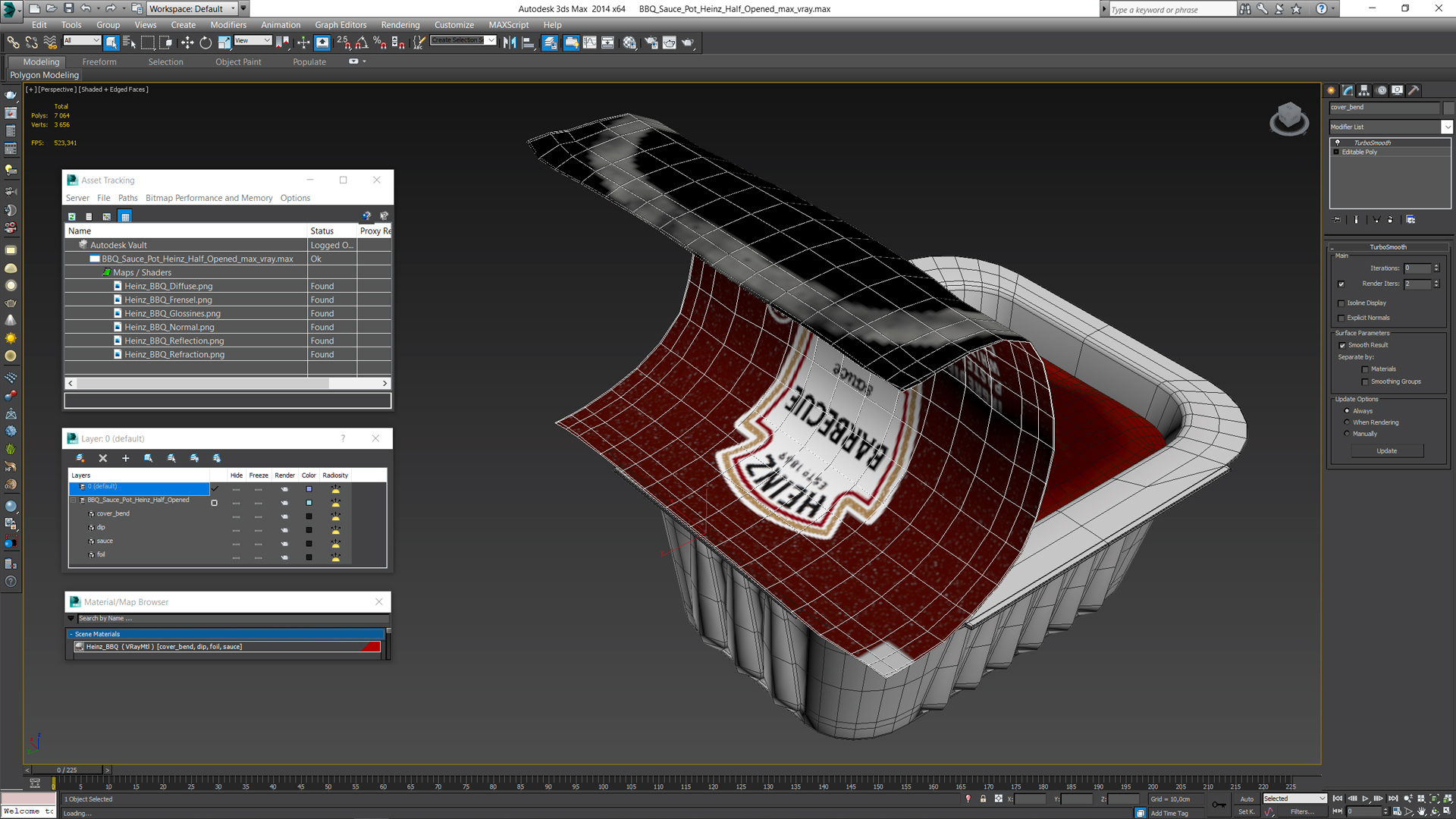The width and height of the screenshot is (1456, 819).
Task: Open the Modifiers menu
Action: pos(227,25)
